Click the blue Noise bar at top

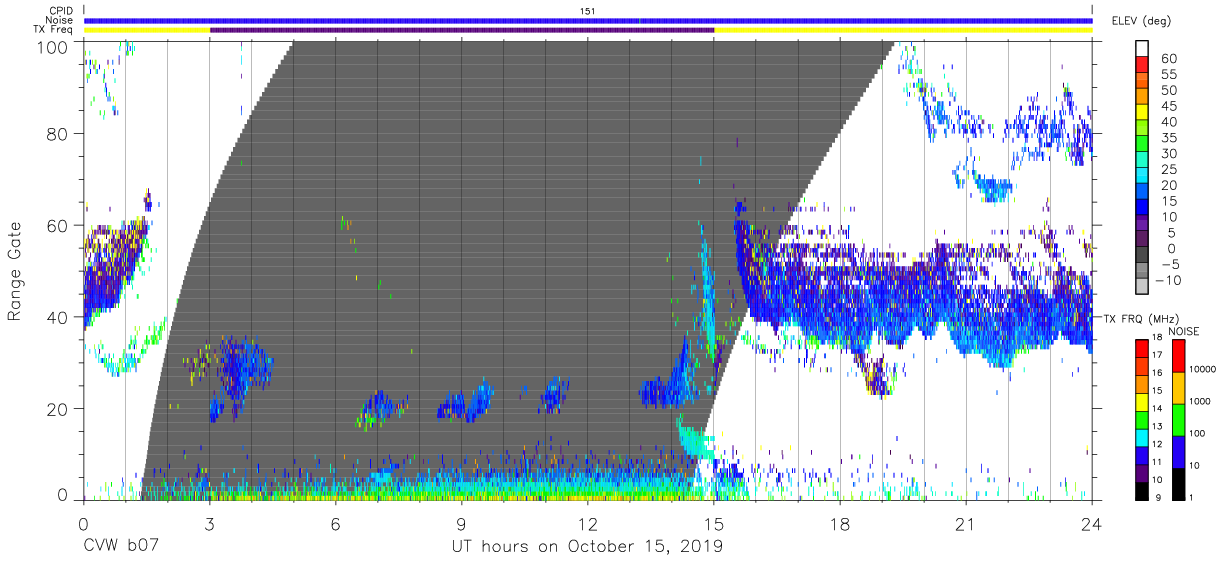[588, 20]
